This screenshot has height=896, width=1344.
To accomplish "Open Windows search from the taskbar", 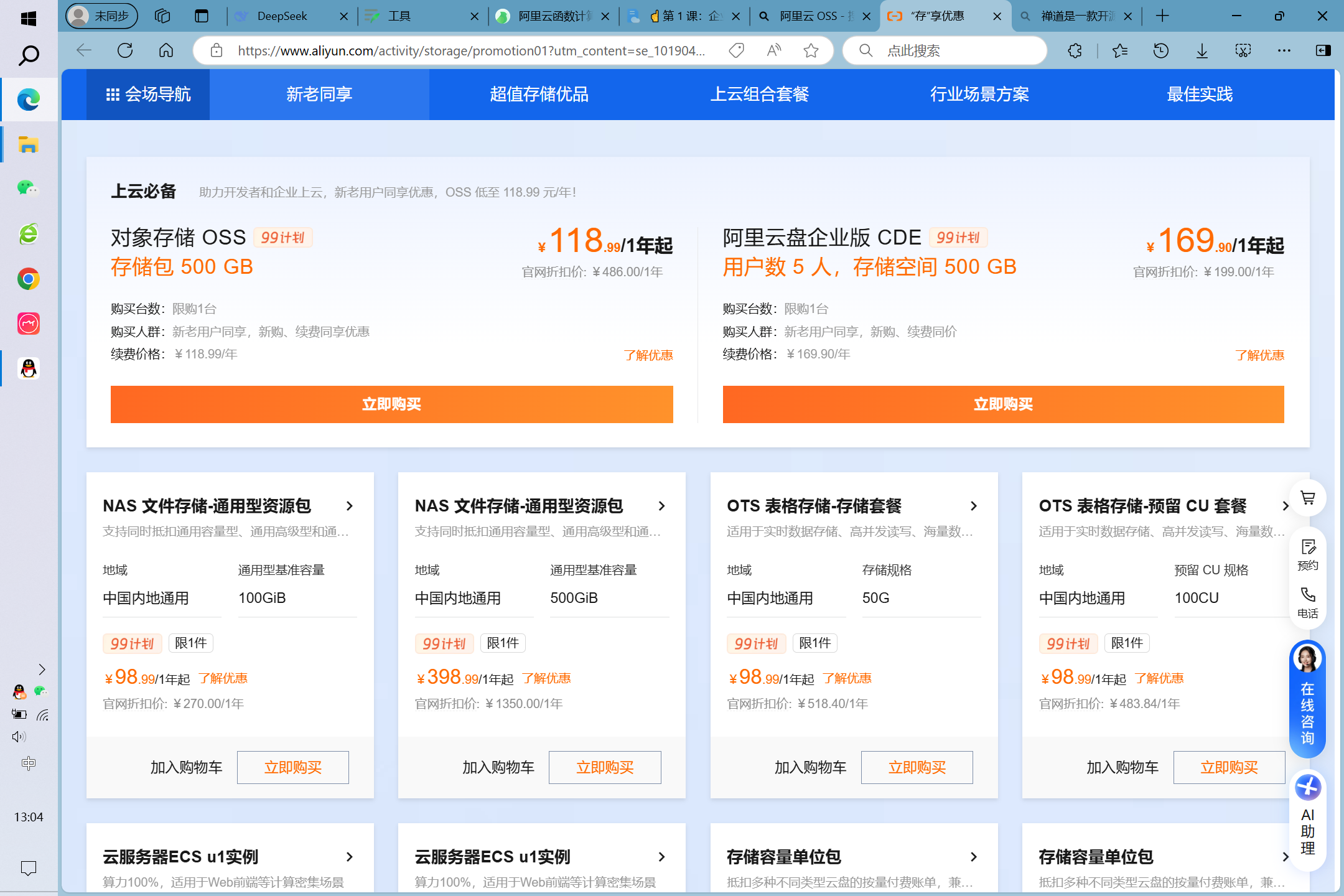I will coord(29,56).
